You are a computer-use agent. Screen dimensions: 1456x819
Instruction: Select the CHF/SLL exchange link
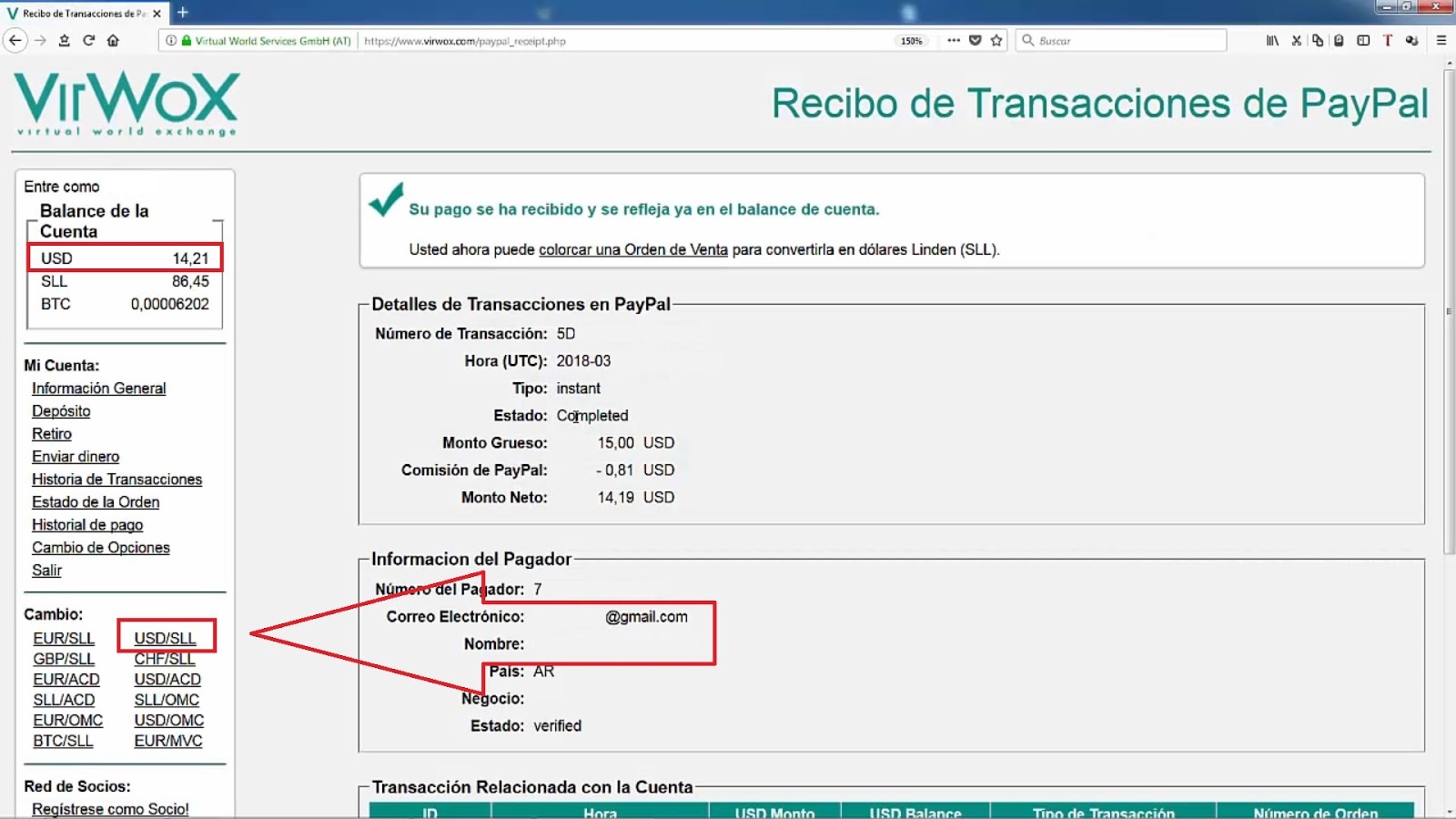(x=165, y=659)
